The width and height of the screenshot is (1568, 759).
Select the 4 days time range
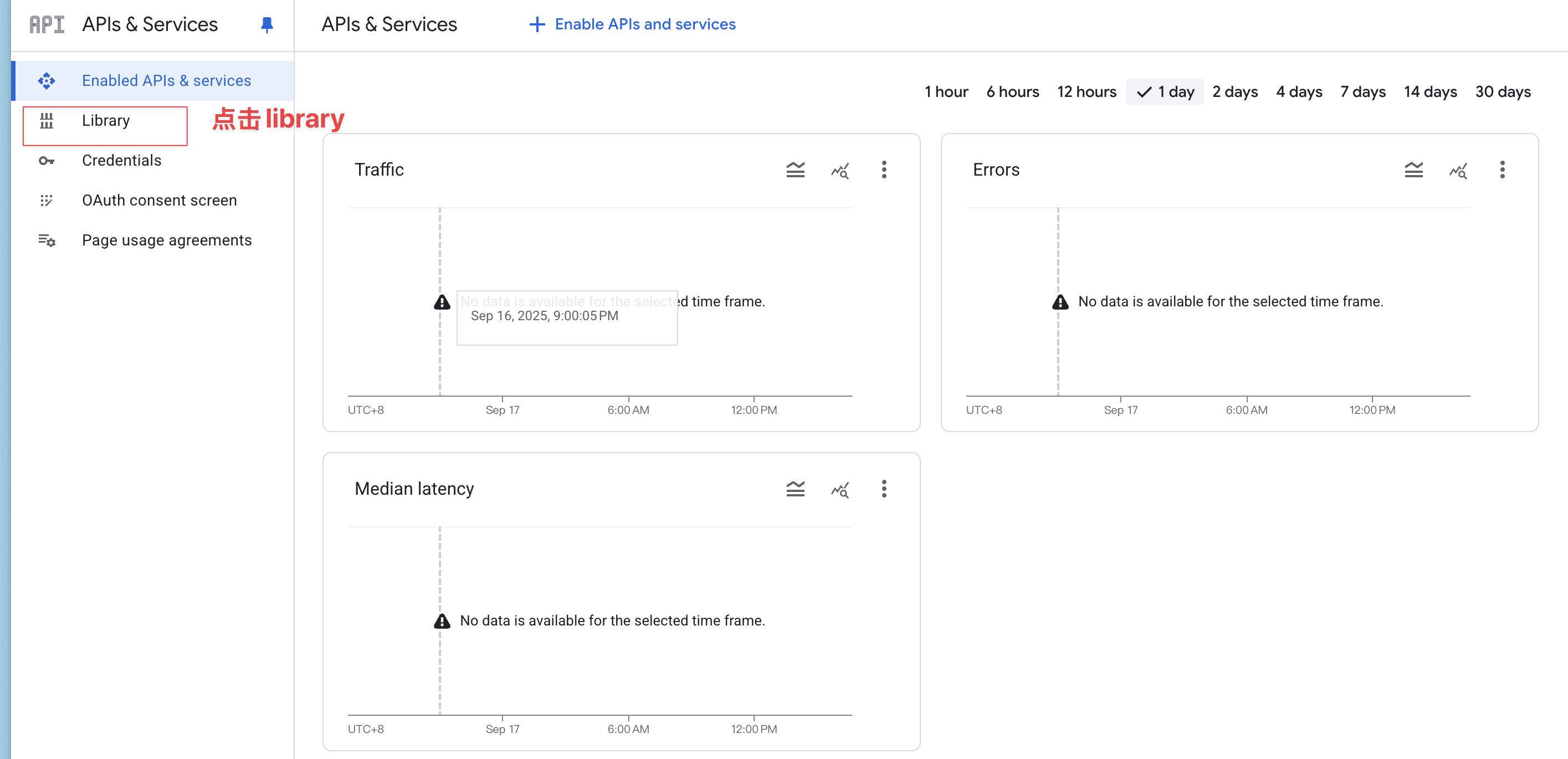point(1299,92)
